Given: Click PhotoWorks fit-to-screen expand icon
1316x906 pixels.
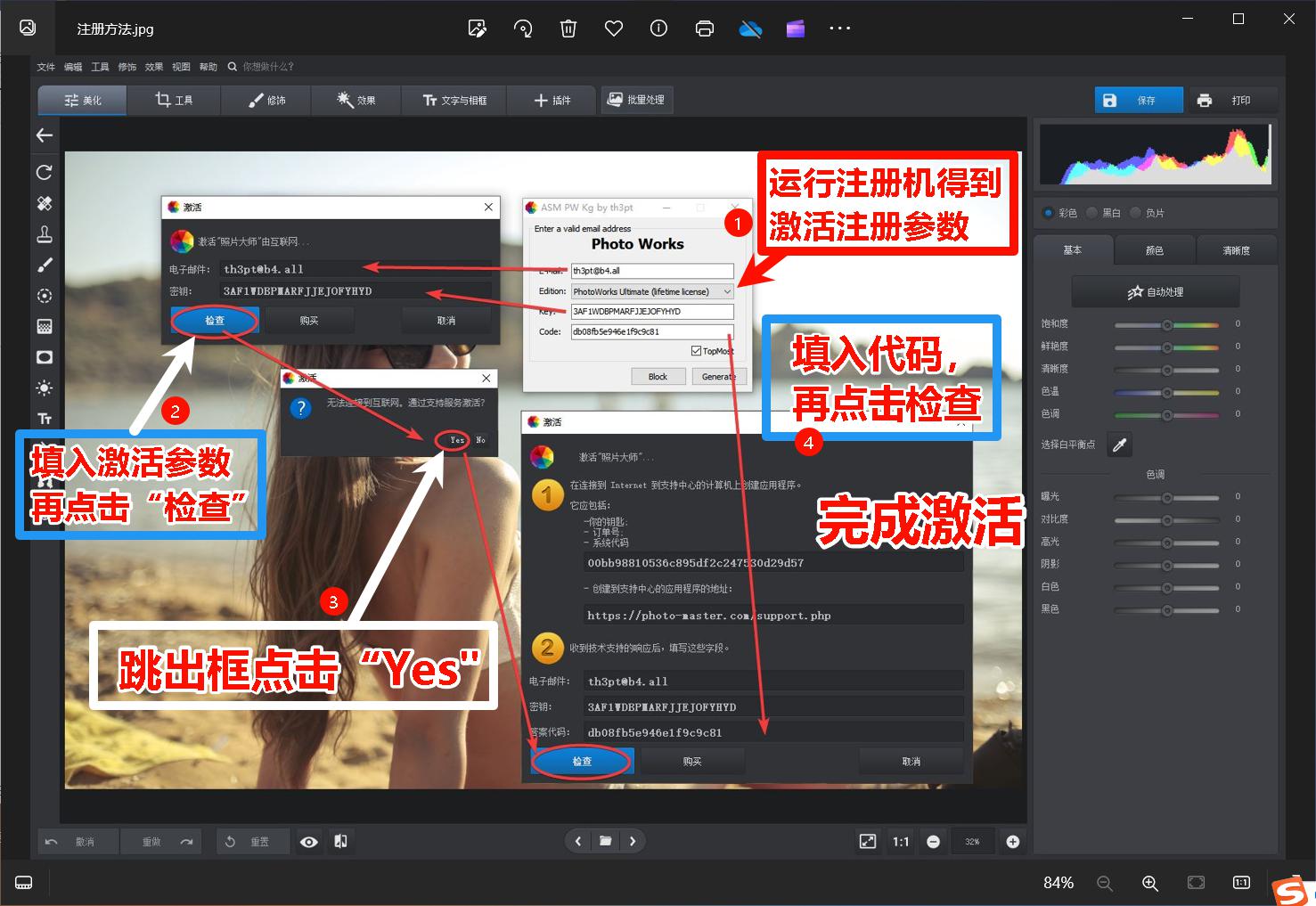Looking at the screenshot, I should tap(868, 842).
